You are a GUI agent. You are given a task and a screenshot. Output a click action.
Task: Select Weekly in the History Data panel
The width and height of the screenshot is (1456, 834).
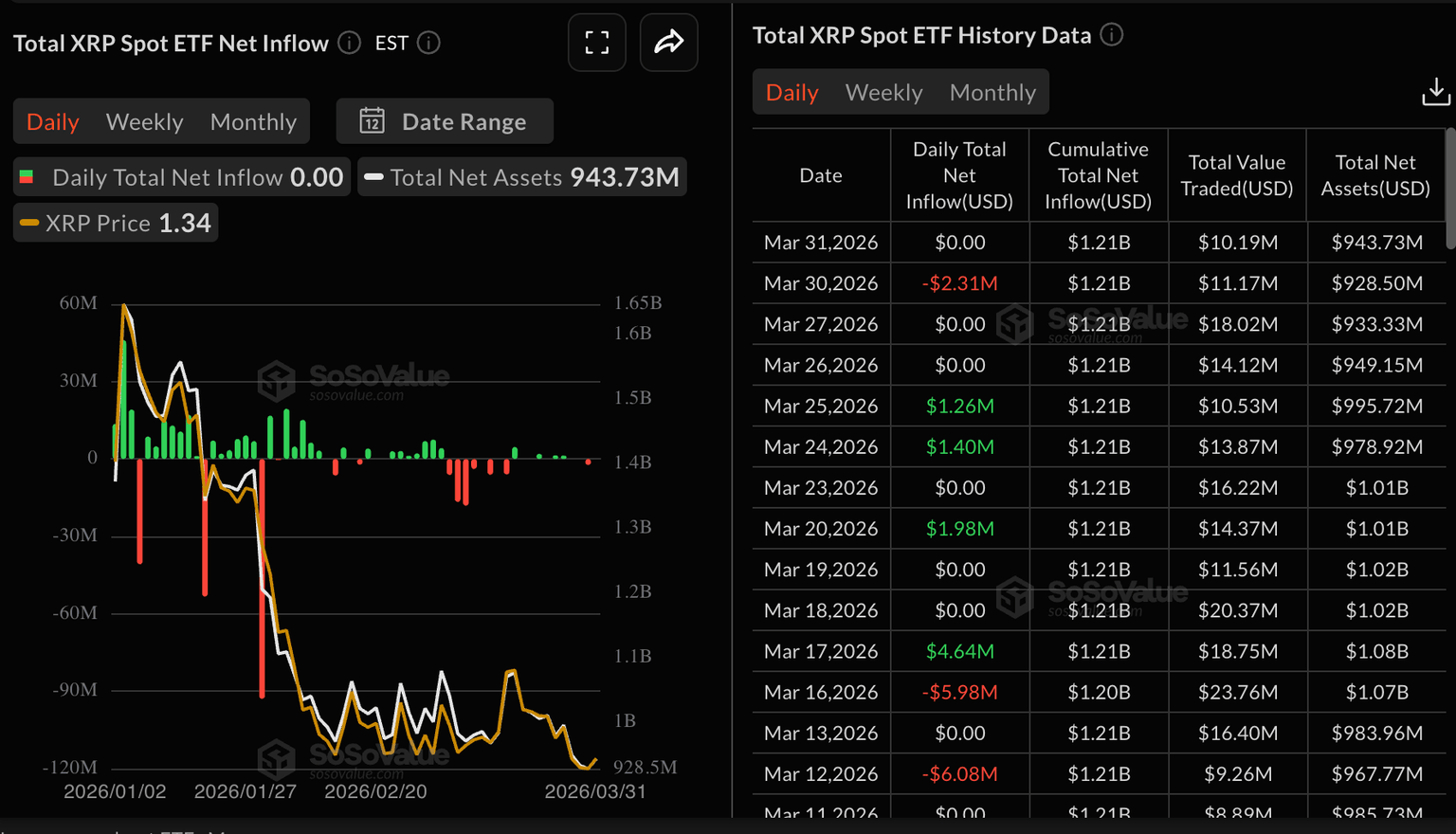point(883,92)
